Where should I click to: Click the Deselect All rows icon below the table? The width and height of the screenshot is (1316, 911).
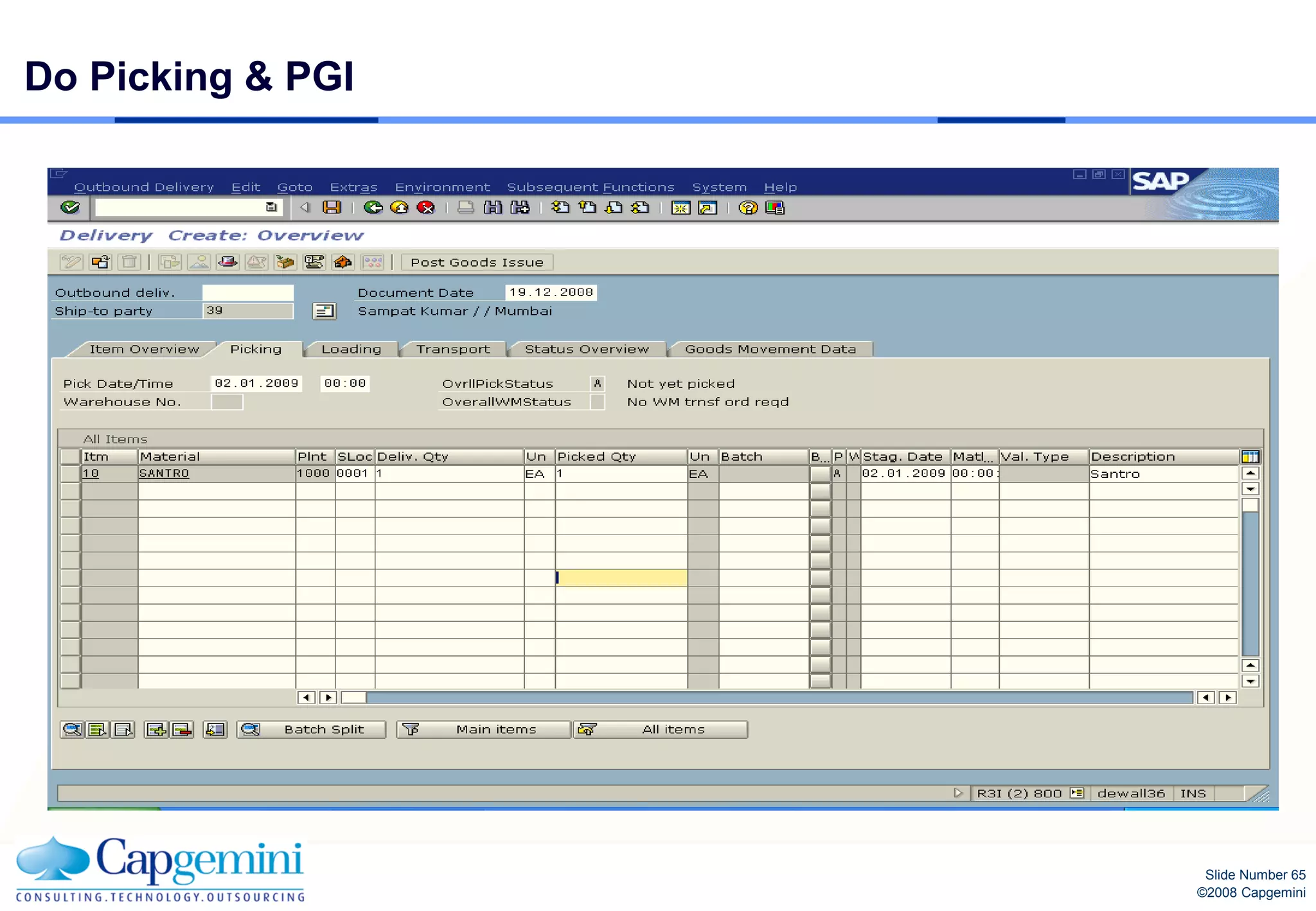coord(123,729)
